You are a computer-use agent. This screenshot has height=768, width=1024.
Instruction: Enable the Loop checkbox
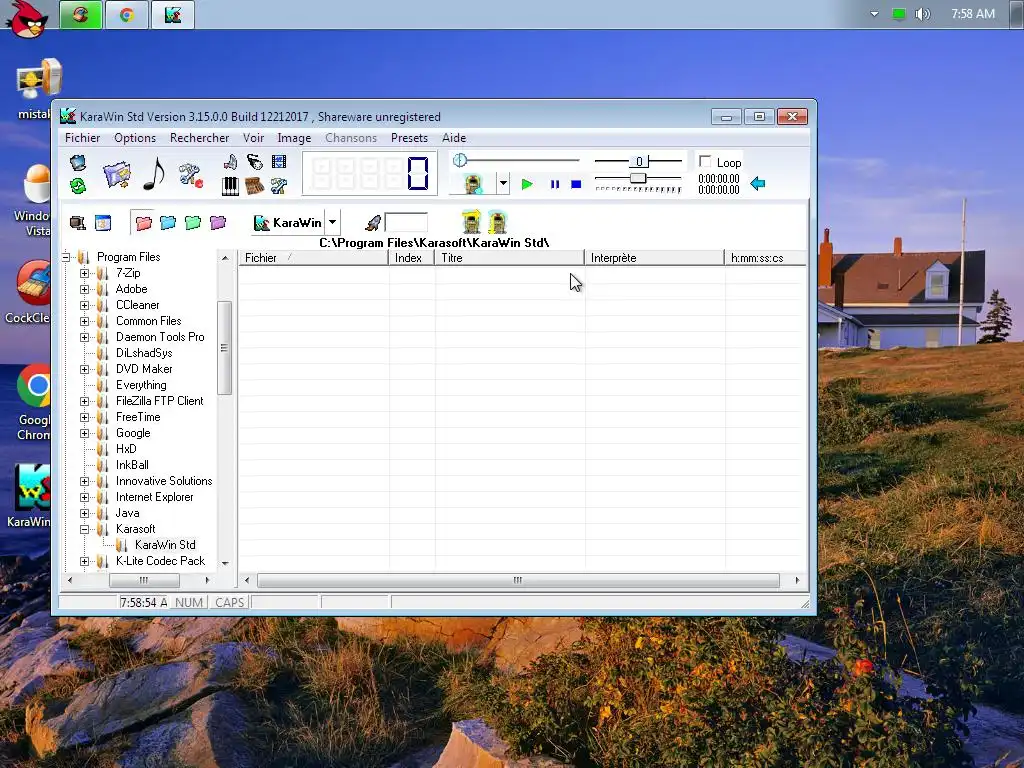point(705,161)
